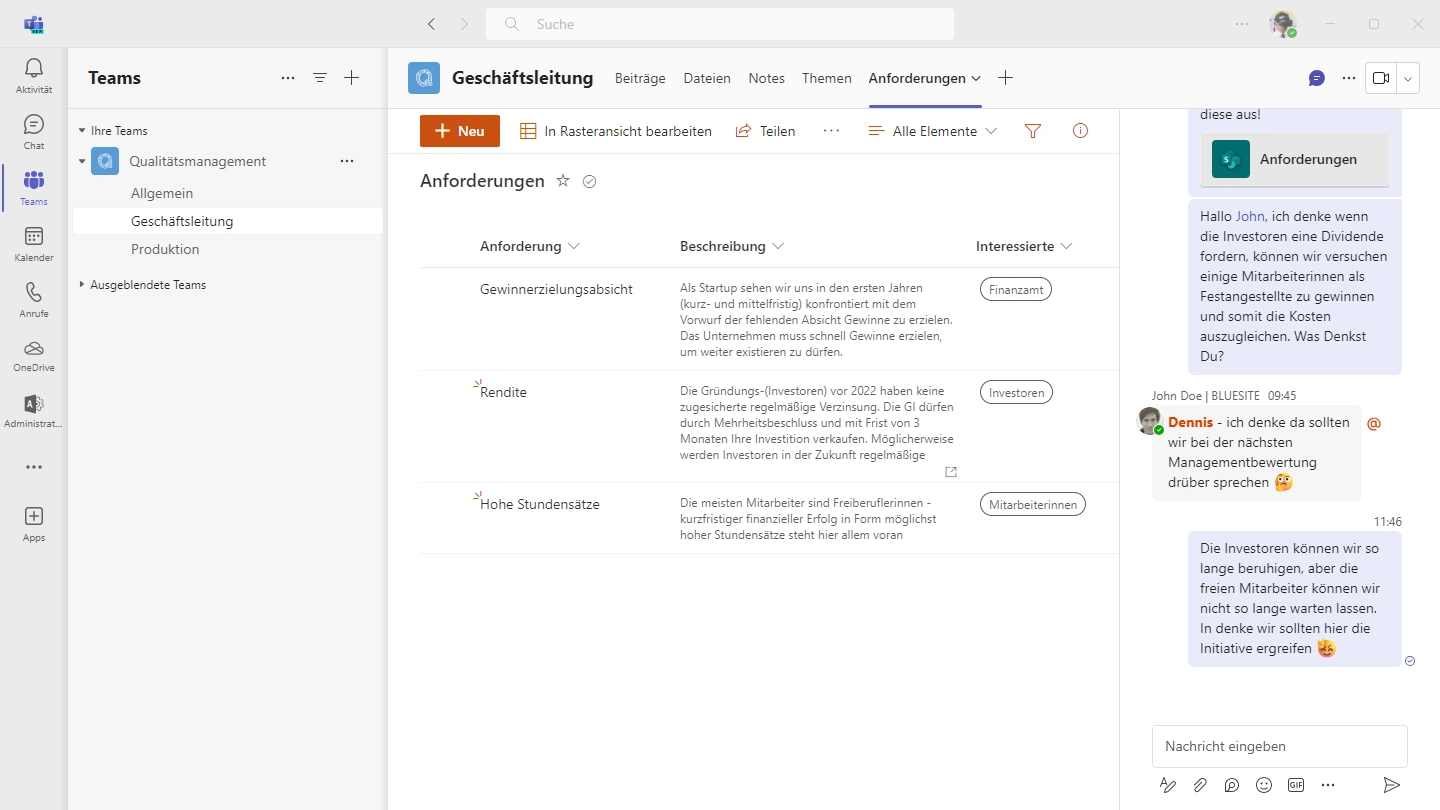Switch to the Dateien tab
Screen dimensions: 1440x810
tap(707, 78)
